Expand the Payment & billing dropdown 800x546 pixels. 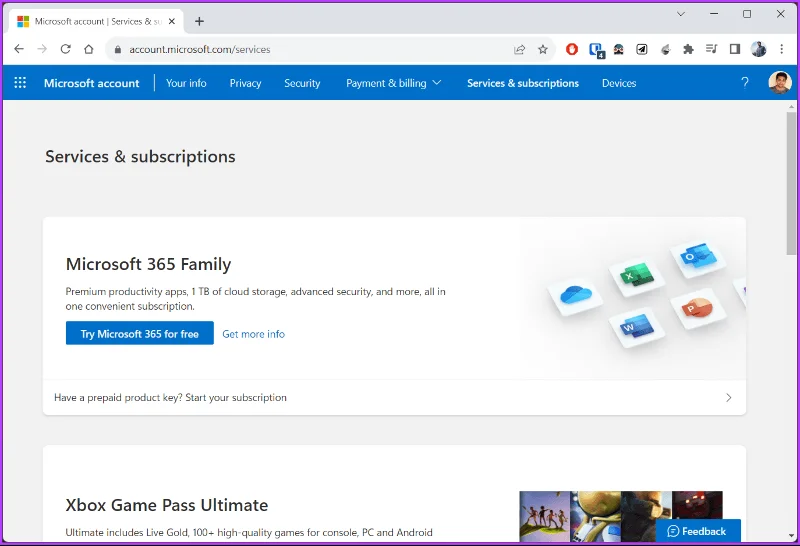click(393, 83)
